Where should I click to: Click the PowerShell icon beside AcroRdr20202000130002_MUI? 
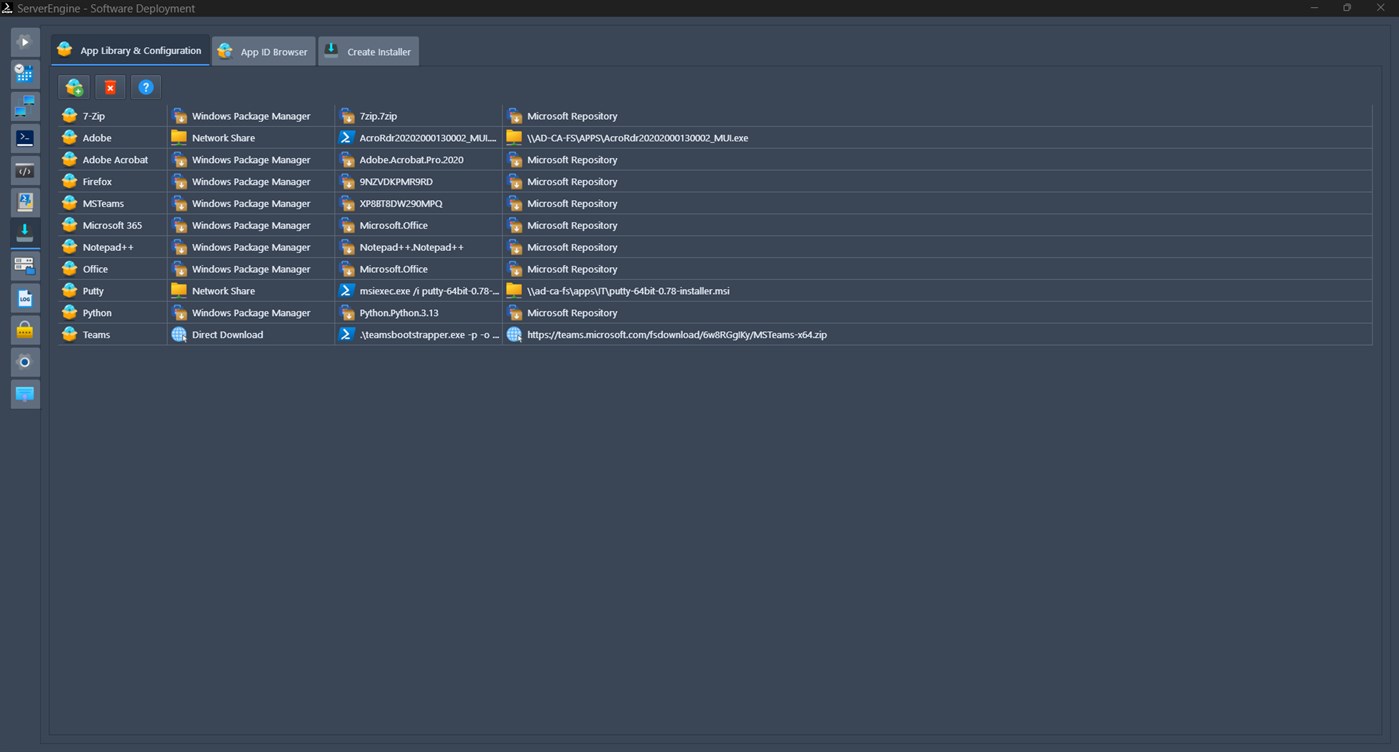346,138
